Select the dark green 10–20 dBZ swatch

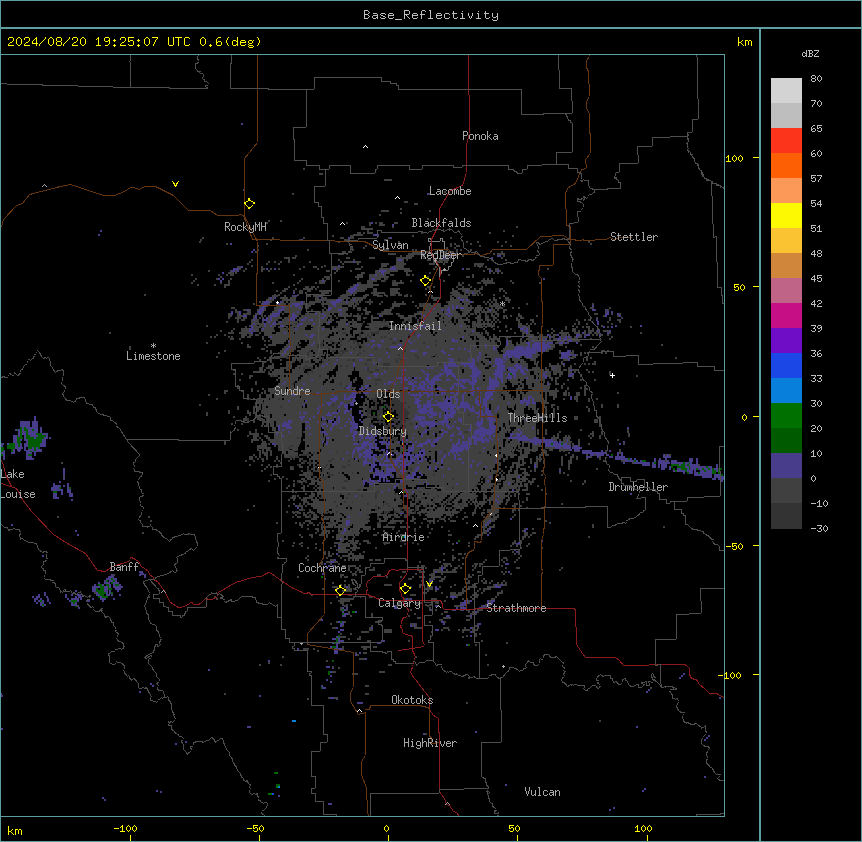786,440
